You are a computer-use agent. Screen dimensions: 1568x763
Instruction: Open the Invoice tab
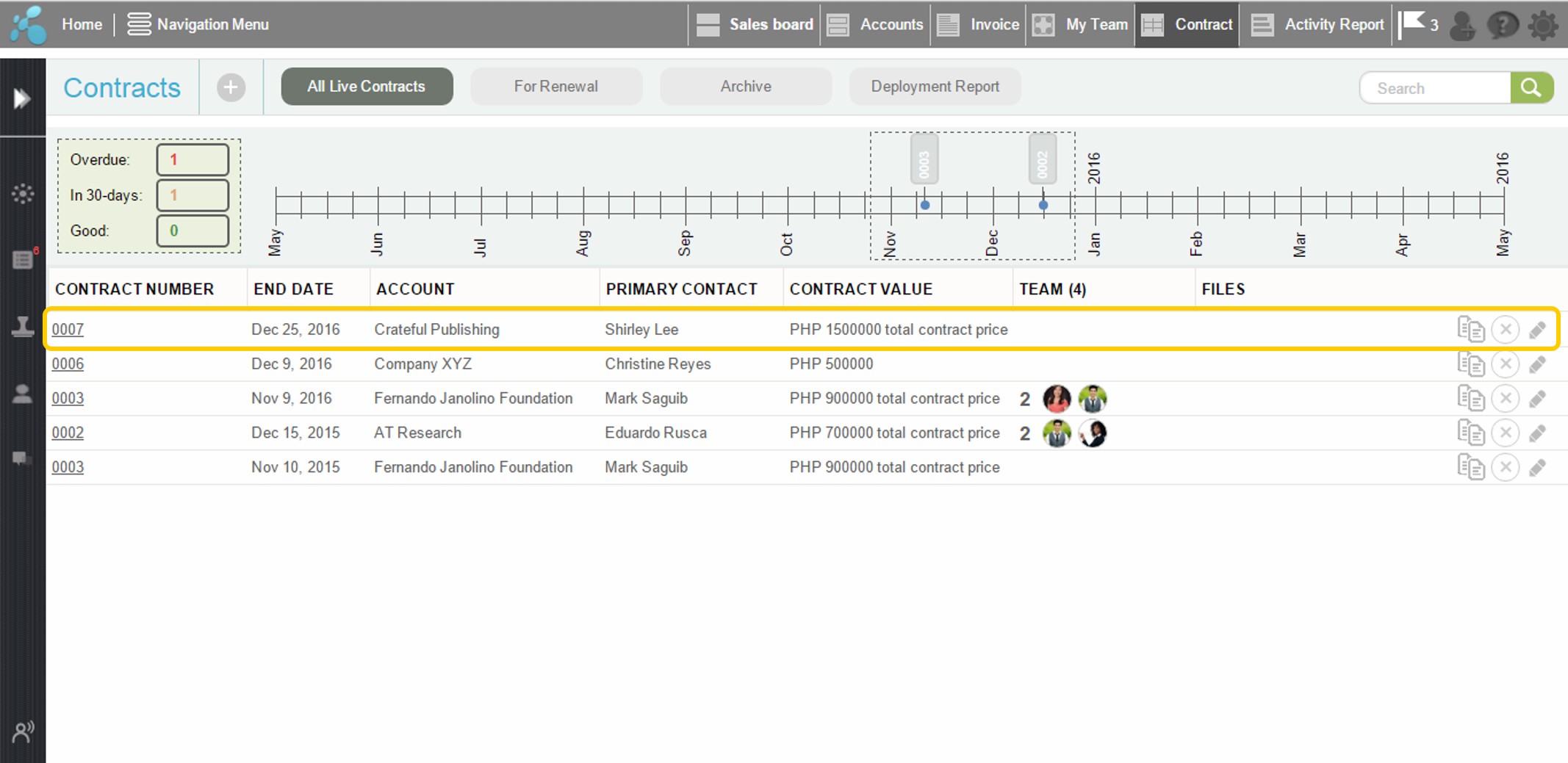tap(978, 24)
